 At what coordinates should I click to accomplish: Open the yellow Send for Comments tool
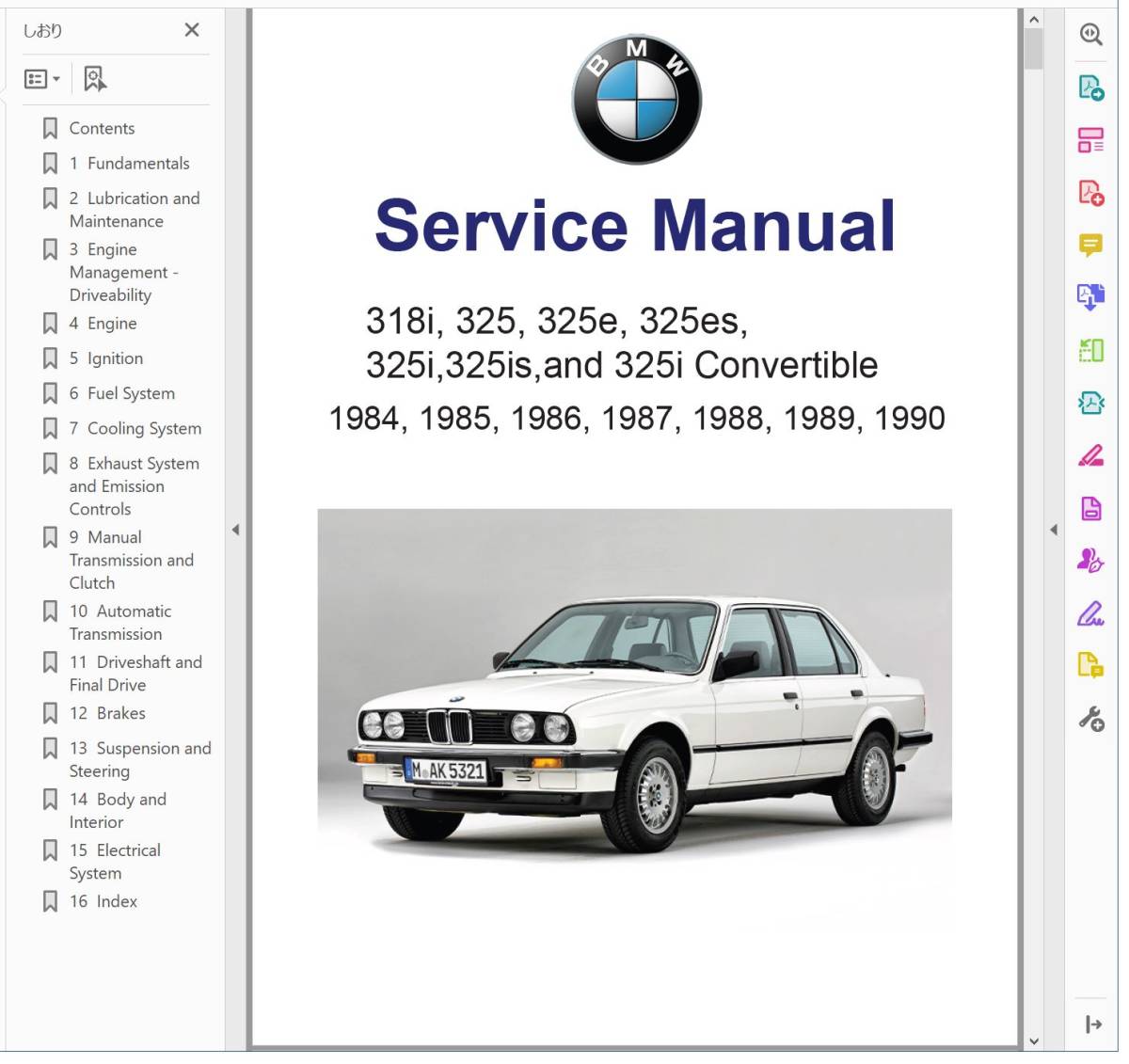point(1091,666)
